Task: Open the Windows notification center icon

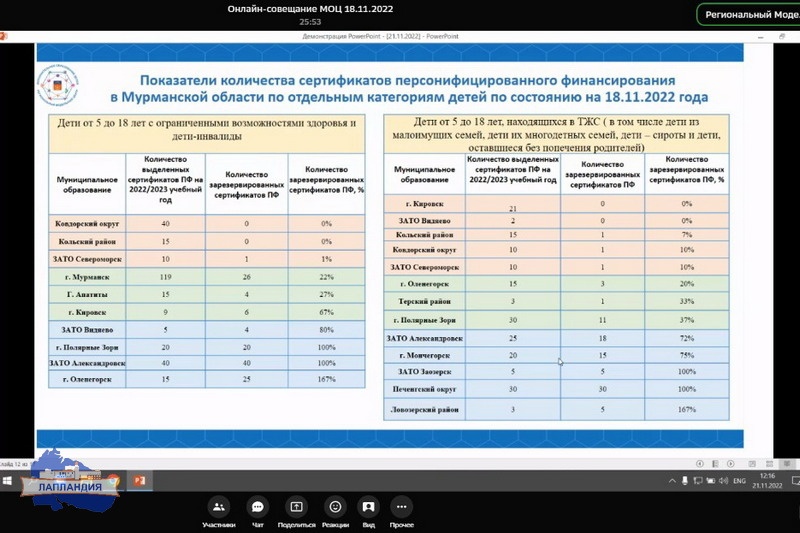Action: coord(795,480)
